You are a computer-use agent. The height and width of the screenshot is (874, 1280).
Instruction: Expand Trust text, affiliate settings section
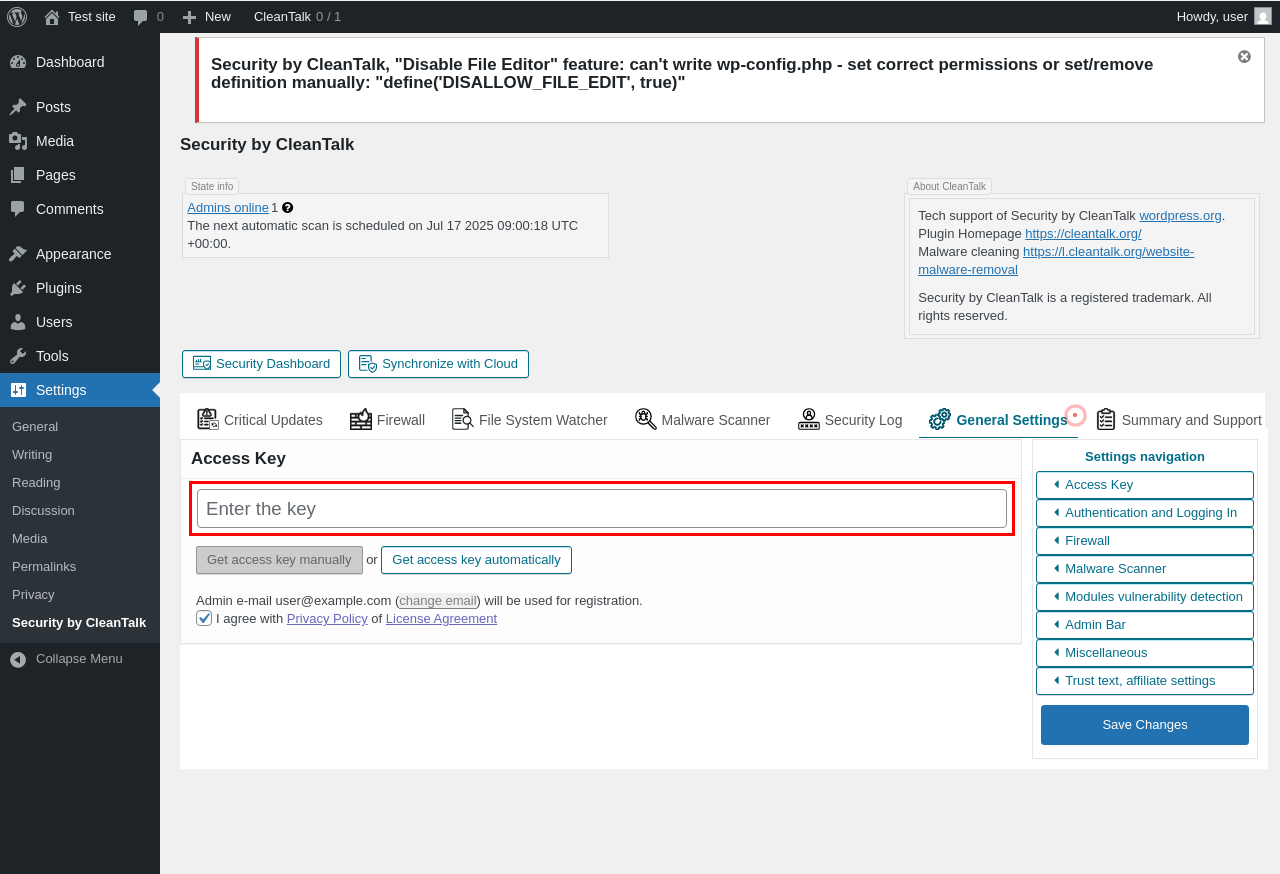click(1145, 681)
